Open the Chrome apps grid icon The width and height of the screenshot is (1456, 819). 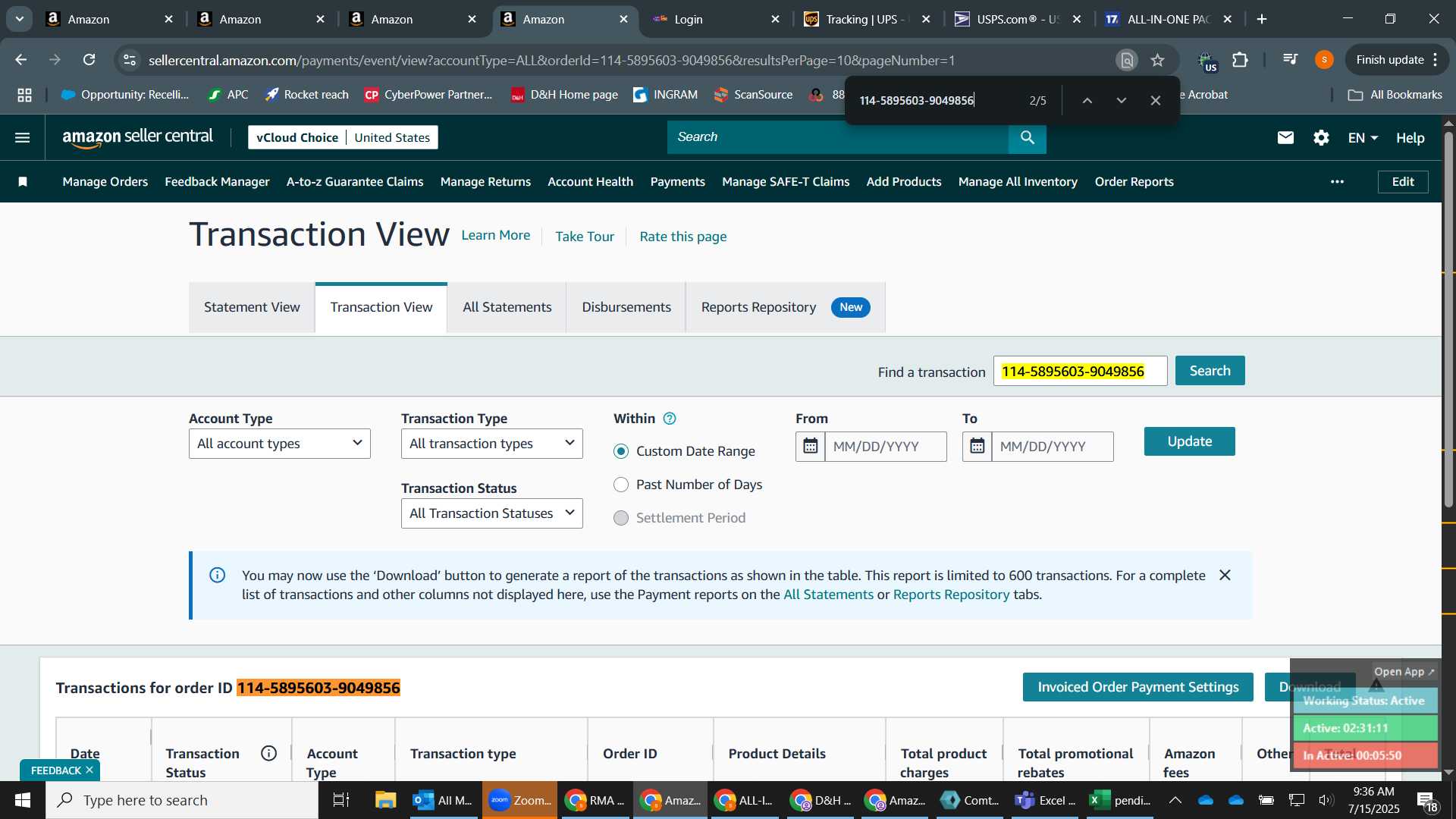24,95
